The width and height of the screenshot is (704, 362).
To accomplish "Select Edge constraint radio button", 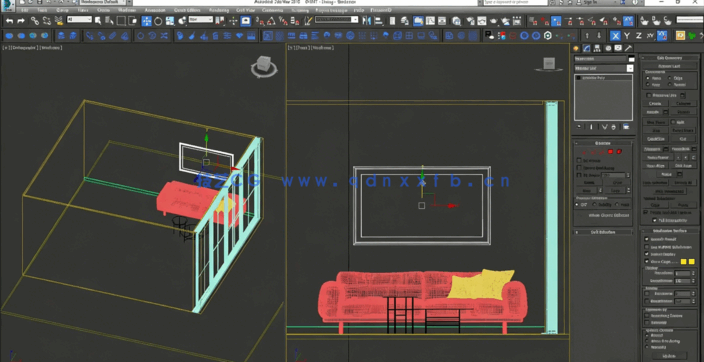I will (669, 78).
